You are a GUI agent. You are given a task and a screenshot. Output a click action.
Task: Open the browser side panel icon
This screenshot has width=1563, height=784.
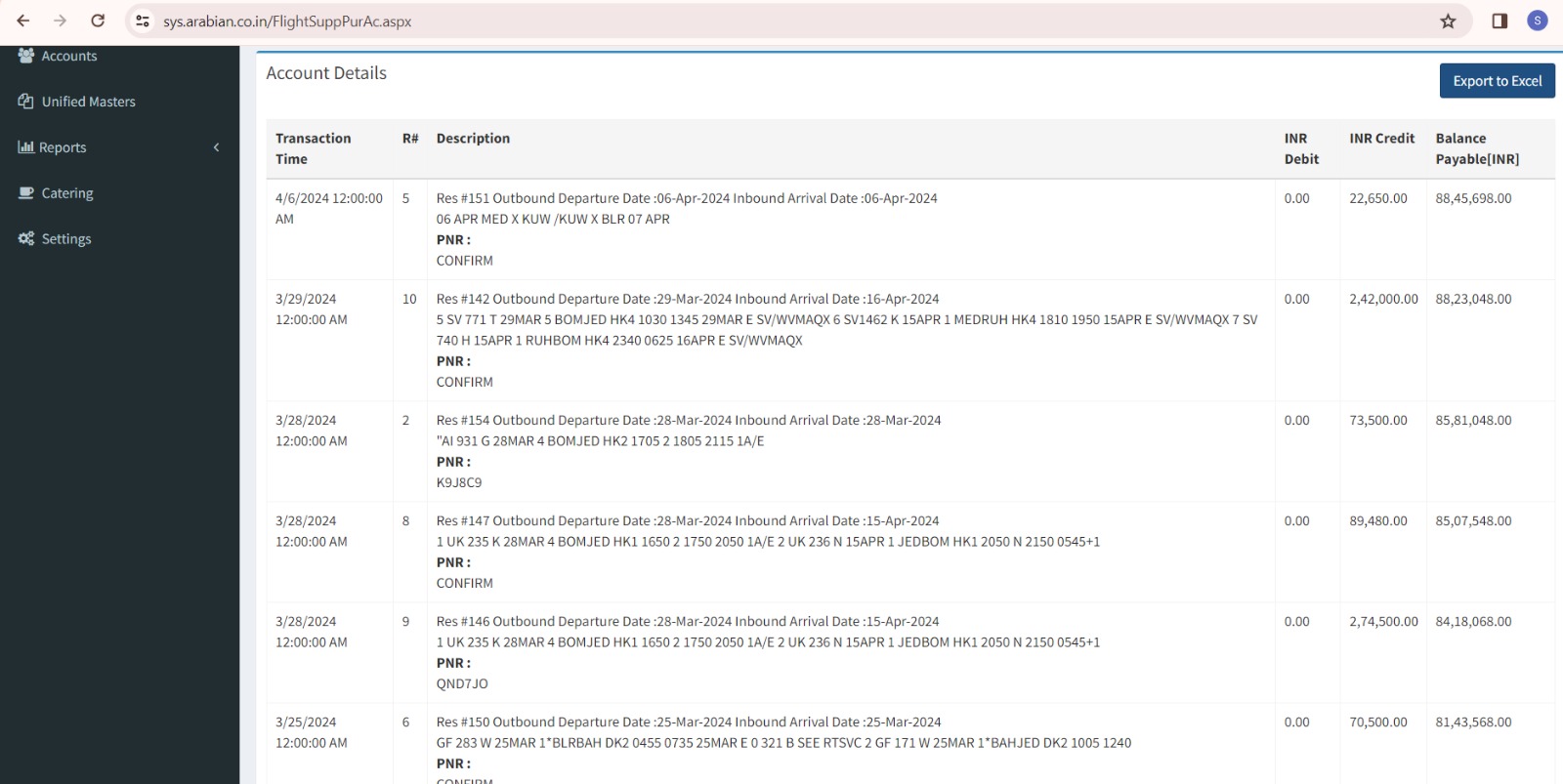coord(1500,21)
